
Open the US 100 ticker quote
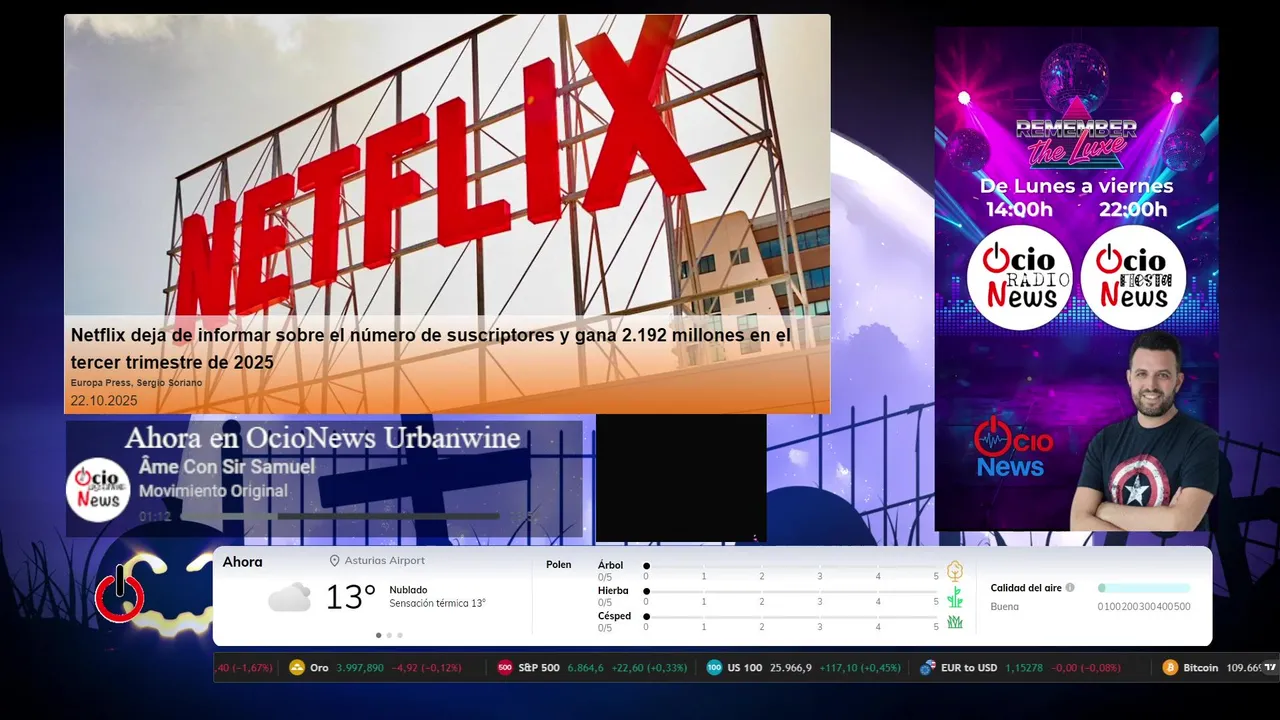click(804, 668)
